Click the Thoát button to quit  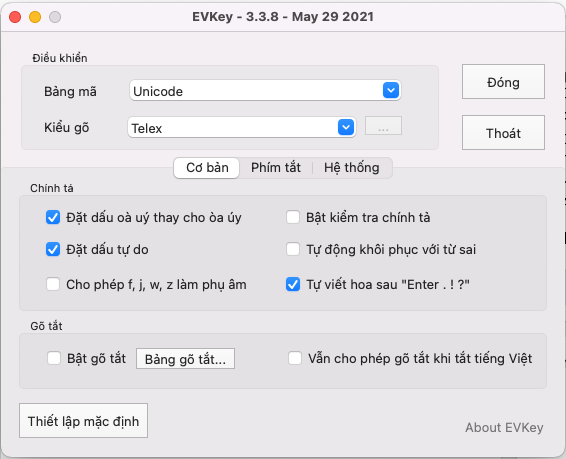click(503, 132)
